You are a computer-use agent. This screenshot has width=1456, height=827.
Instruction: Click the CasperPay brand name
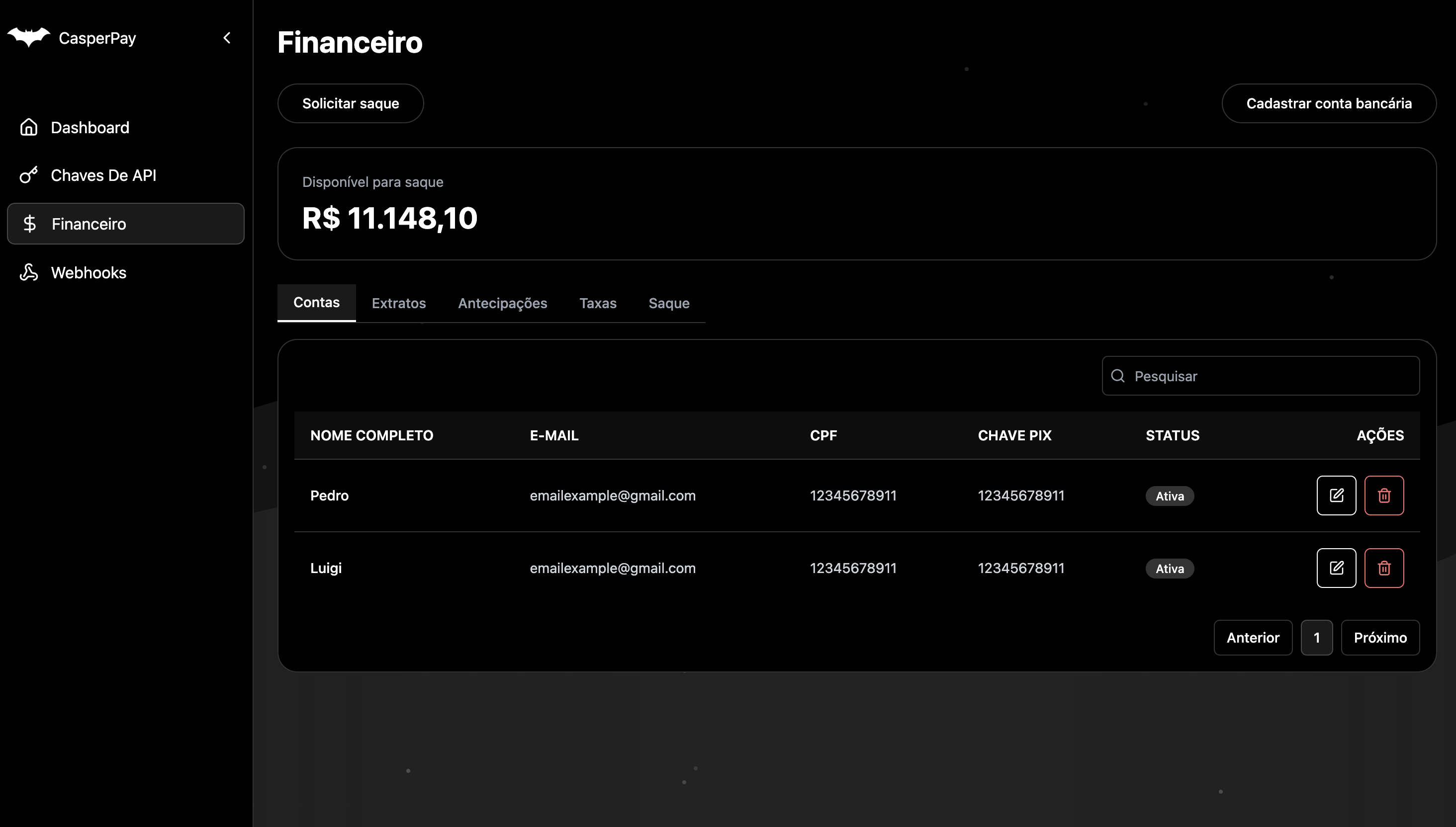(97, 38)
